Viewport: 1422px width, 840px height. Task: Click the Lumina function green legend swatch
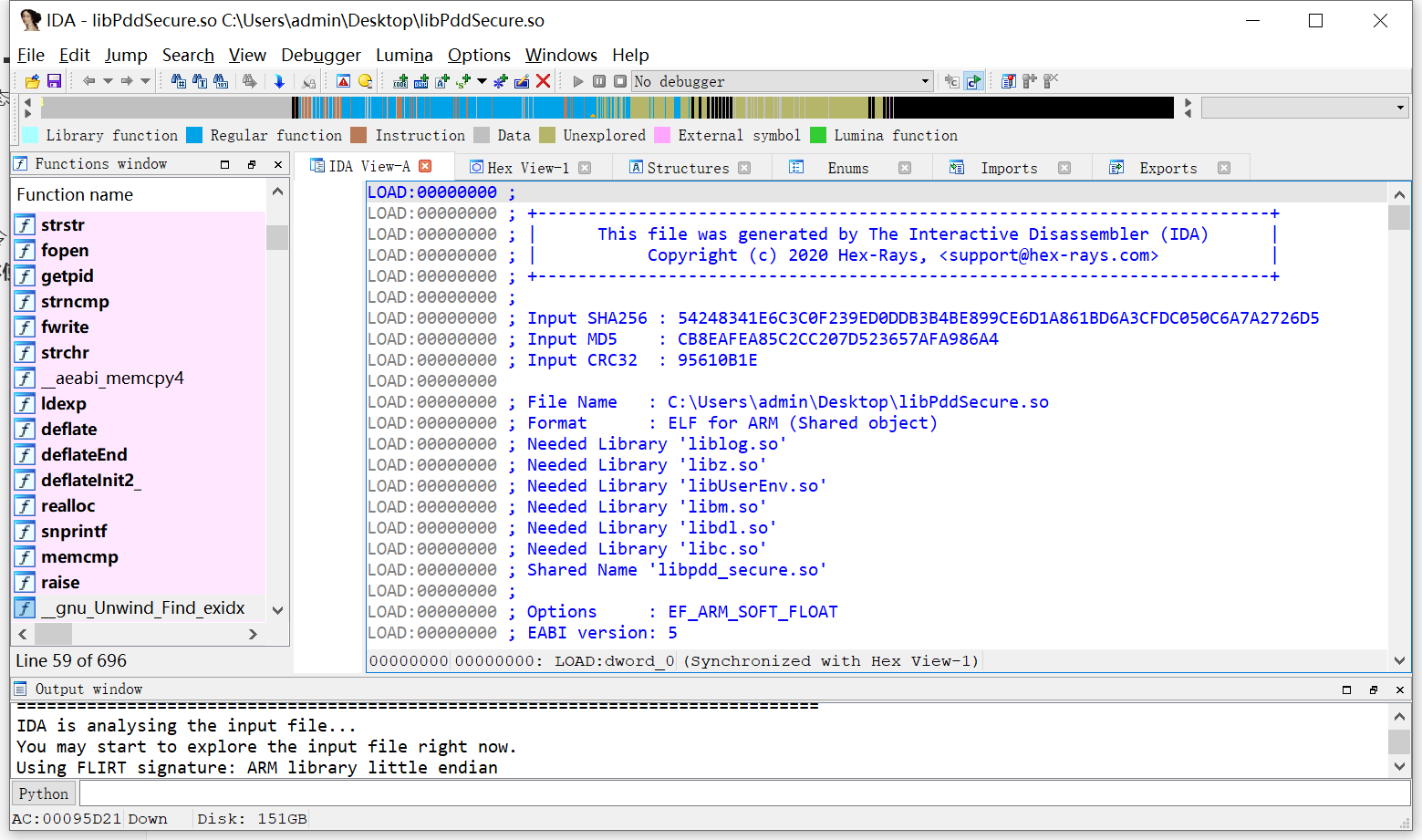pyautogui.click(x=818, y=135)
